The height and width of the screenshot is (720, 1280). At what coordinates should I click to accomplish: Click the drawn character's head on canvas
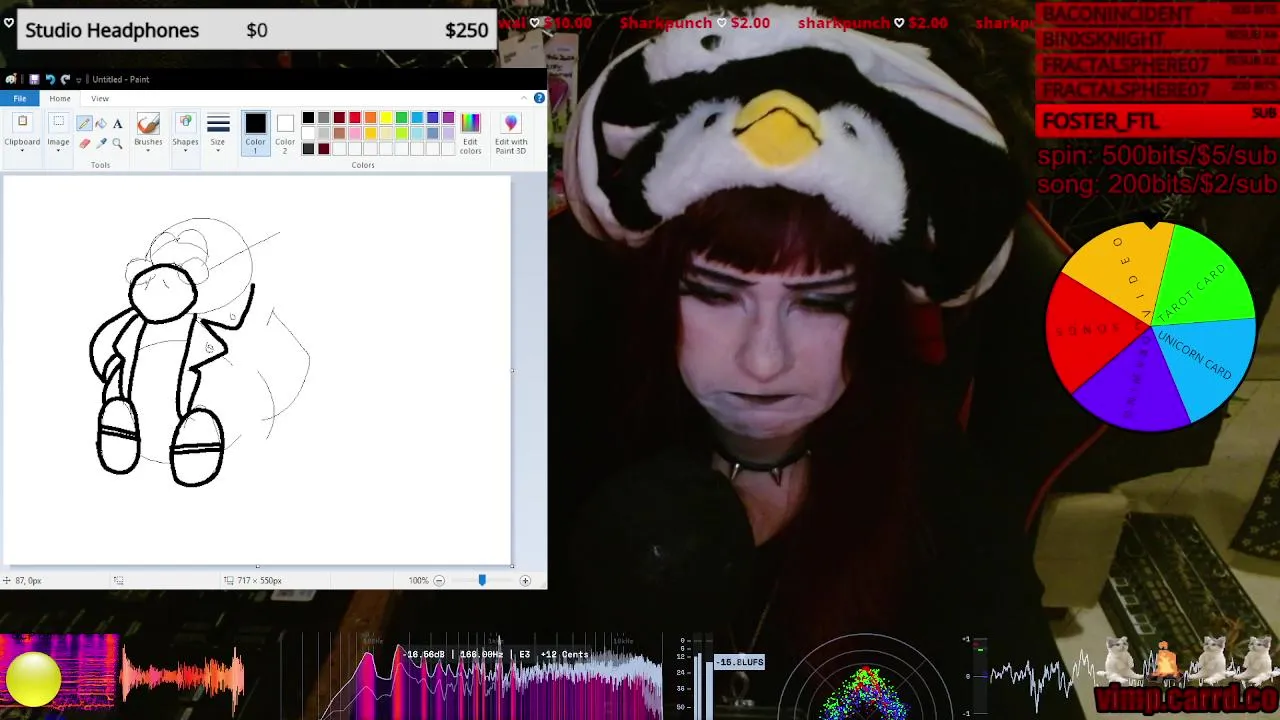click(163, 293)
